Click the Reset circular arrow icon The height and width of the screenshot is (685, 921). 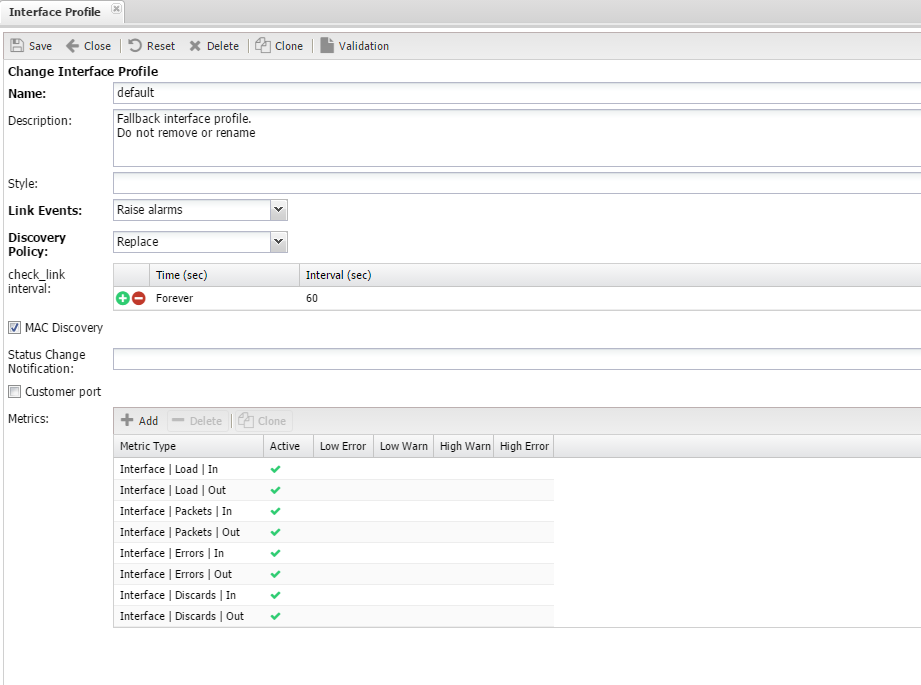click(x=135, y=46)
